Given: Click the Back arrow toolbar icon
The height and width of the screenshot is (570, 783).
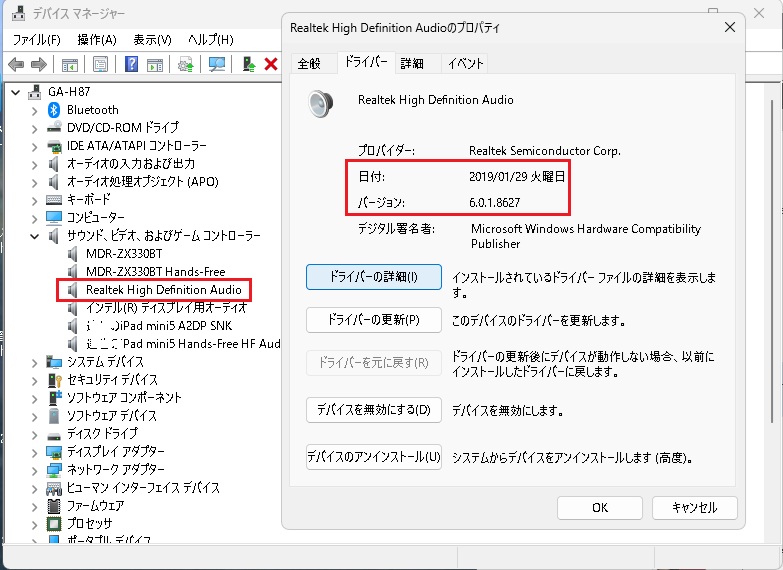Looking at the screenshot, I should tap(16, 64).
